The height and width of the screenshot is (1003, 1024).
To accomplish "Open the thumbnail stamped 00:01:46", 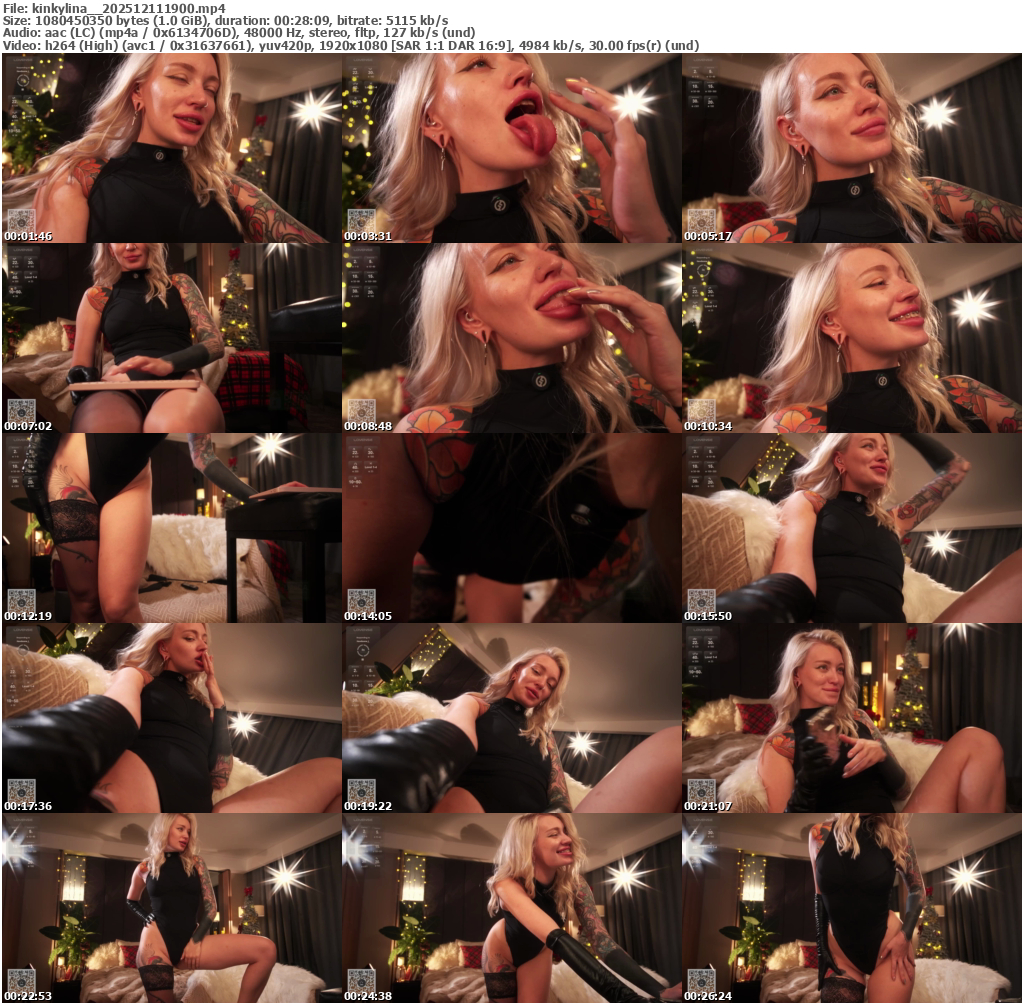I will 172,148.
